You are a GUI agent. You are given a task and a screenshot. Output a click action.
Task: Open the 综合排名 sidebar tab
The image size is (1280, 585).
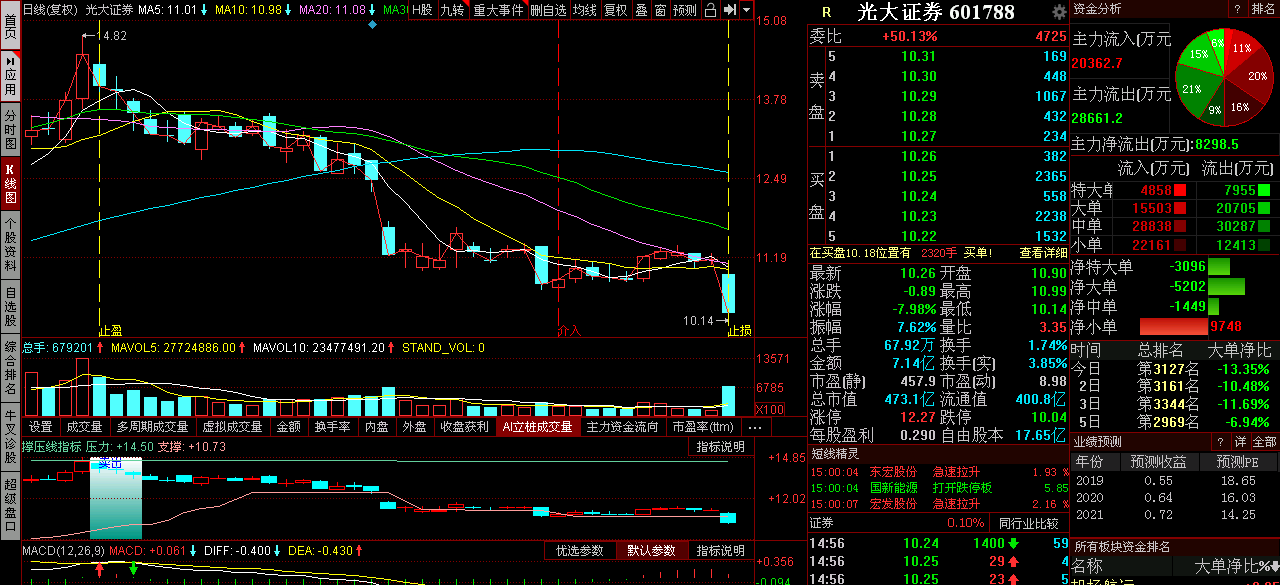[10, 368]
